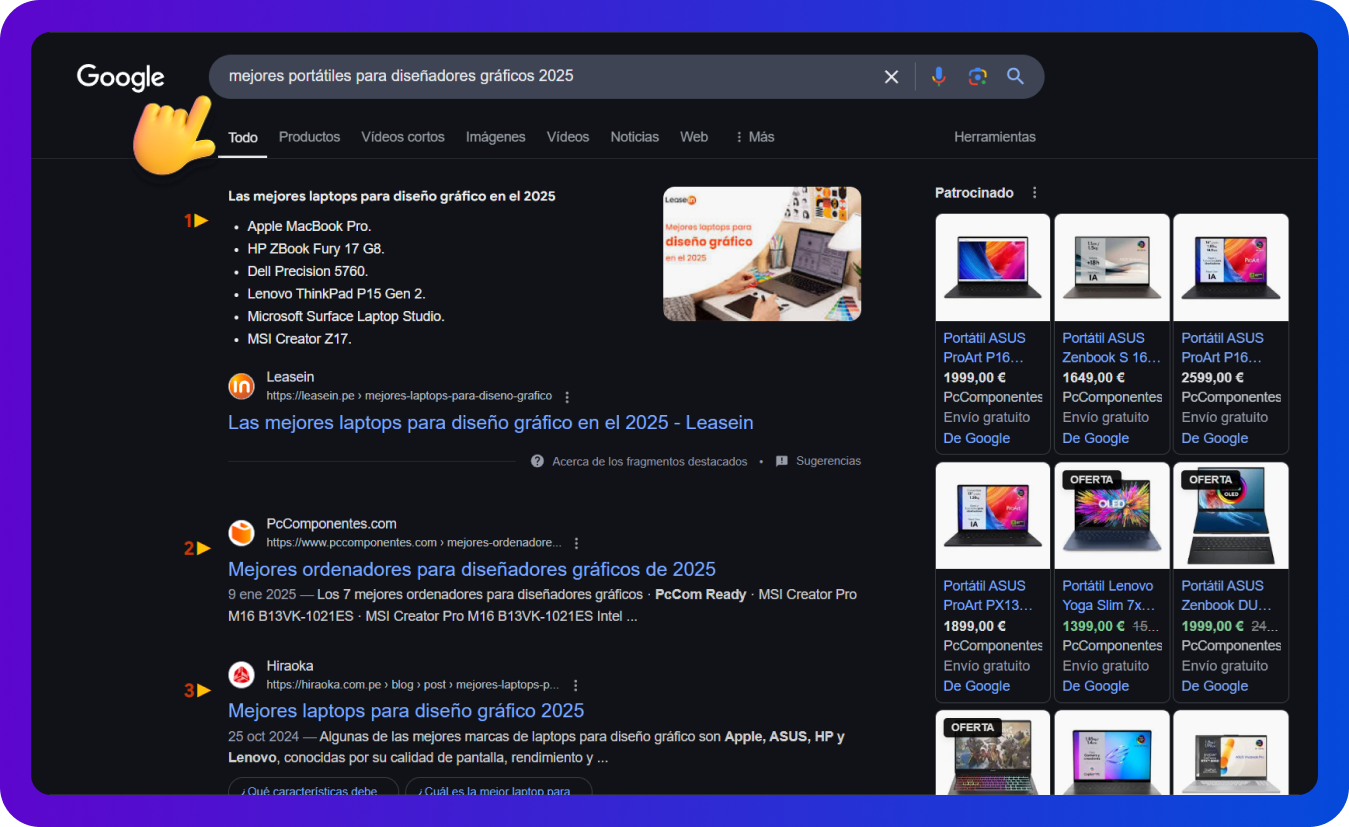1349x827 pixels.
Task: Clear the search box with the X icon
Action: (891, 77)
